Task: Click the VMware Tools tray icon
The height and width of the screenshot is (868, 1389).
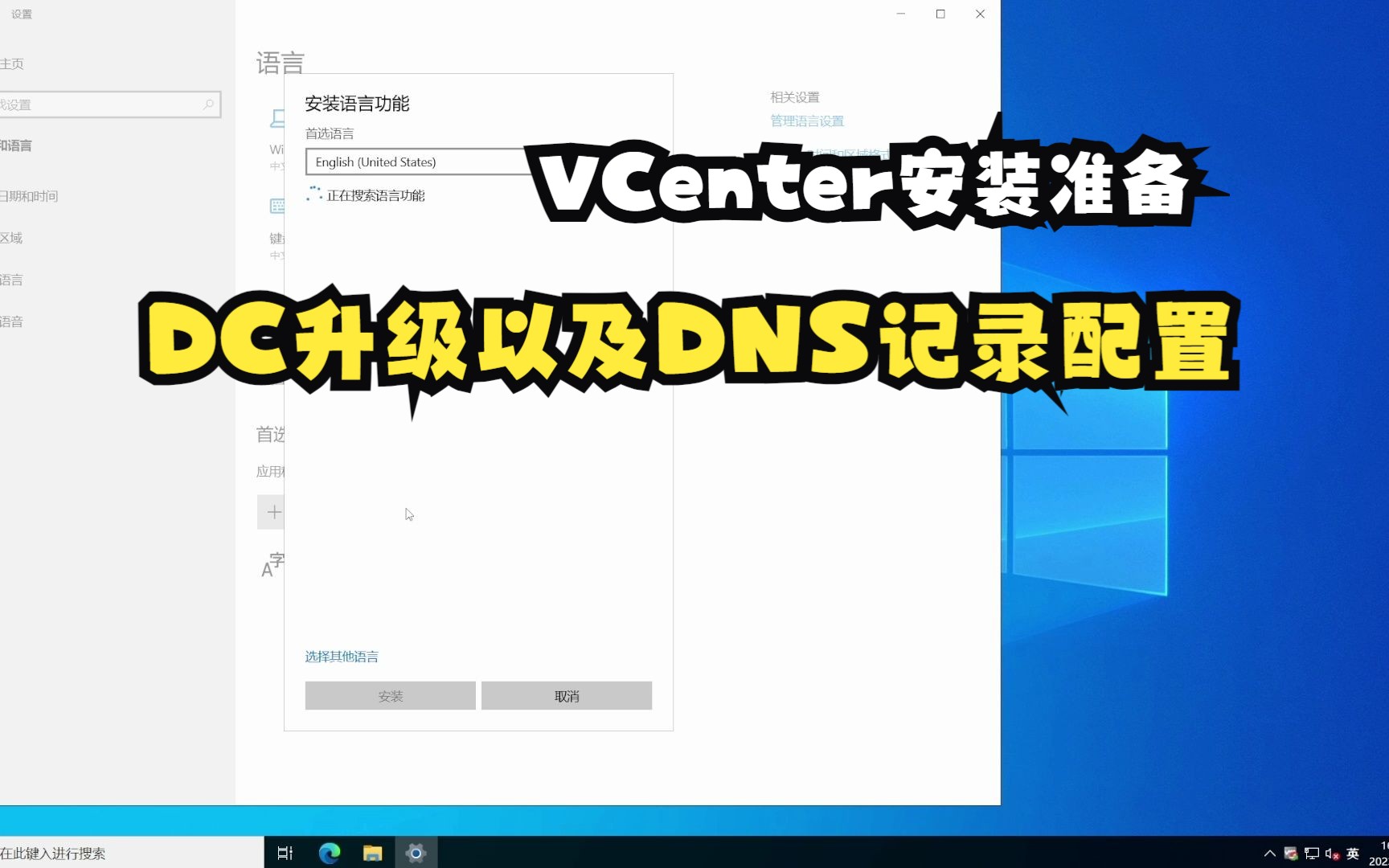Action: pyautogui.click(x=1291, y=854)
